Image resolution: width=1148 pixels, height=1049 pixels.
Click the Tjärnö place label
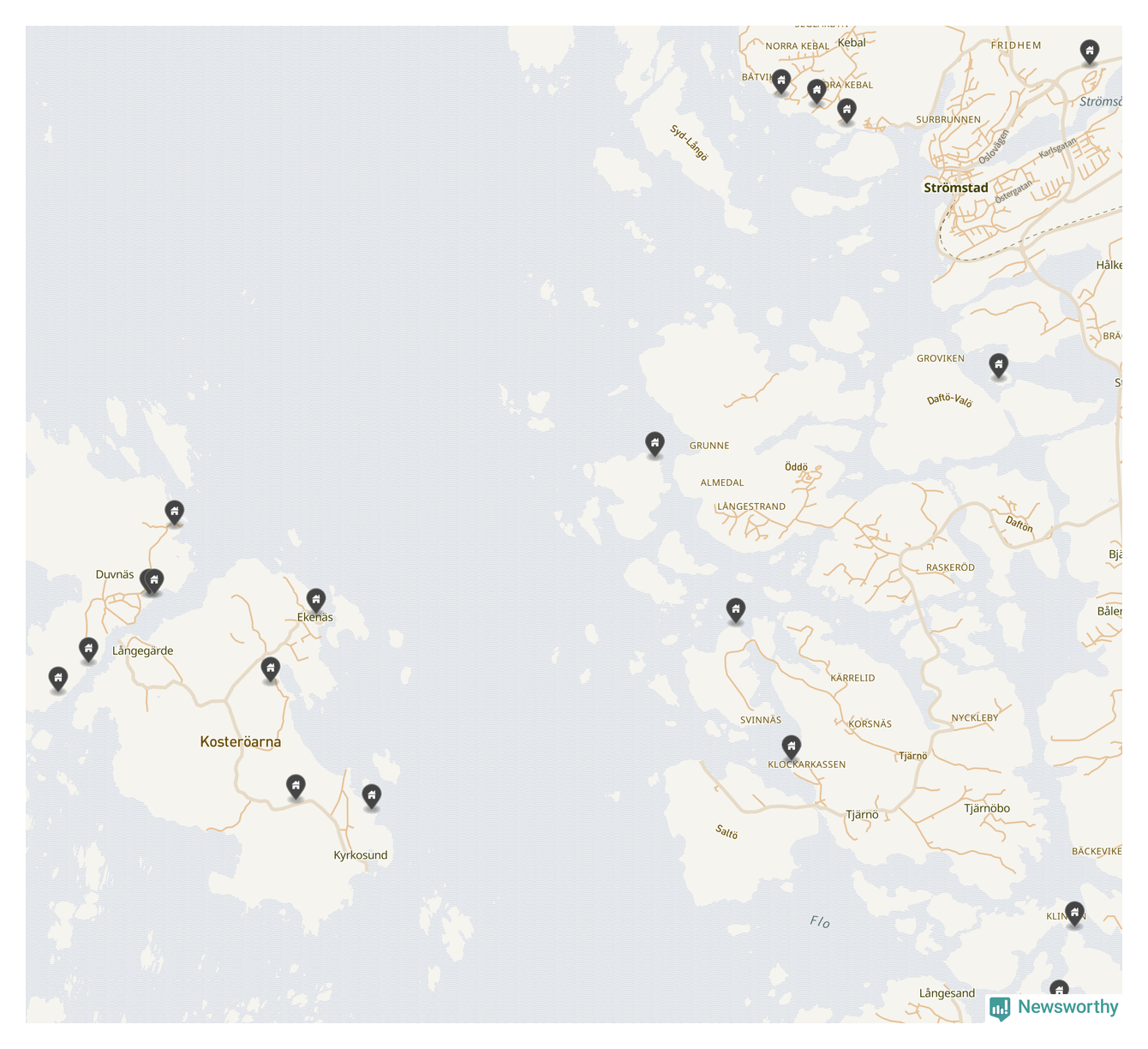point(861,815)
